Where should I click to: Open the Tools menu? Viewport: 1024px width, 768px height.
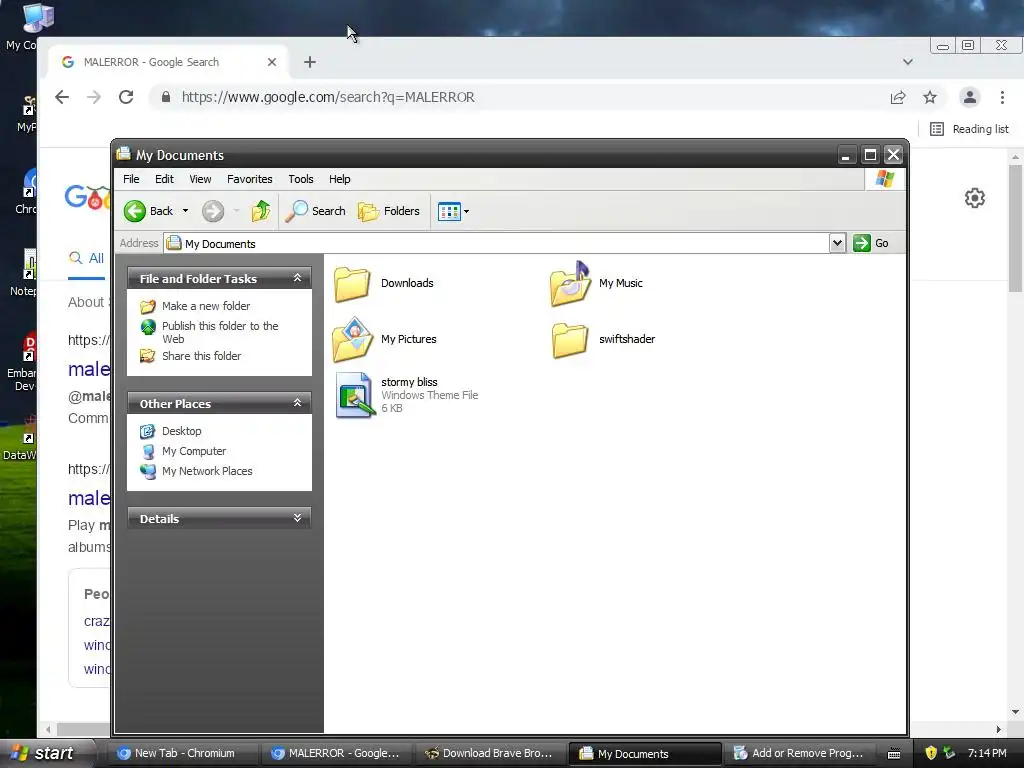pyautogui.click(x=300, y=179)
